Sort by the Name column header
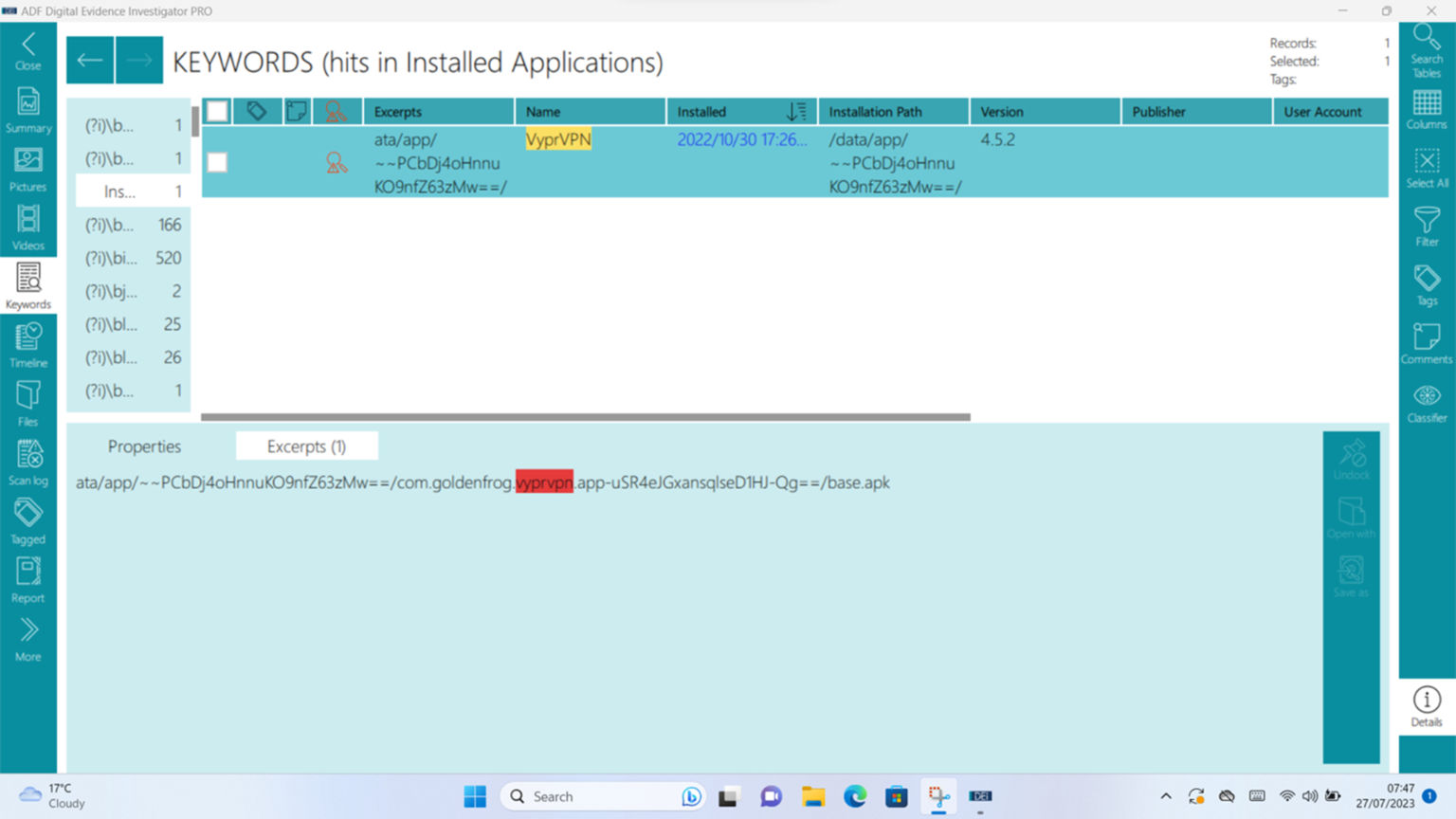The height and width of the screenshot is (819, 1456). click(x=591, y=111)
